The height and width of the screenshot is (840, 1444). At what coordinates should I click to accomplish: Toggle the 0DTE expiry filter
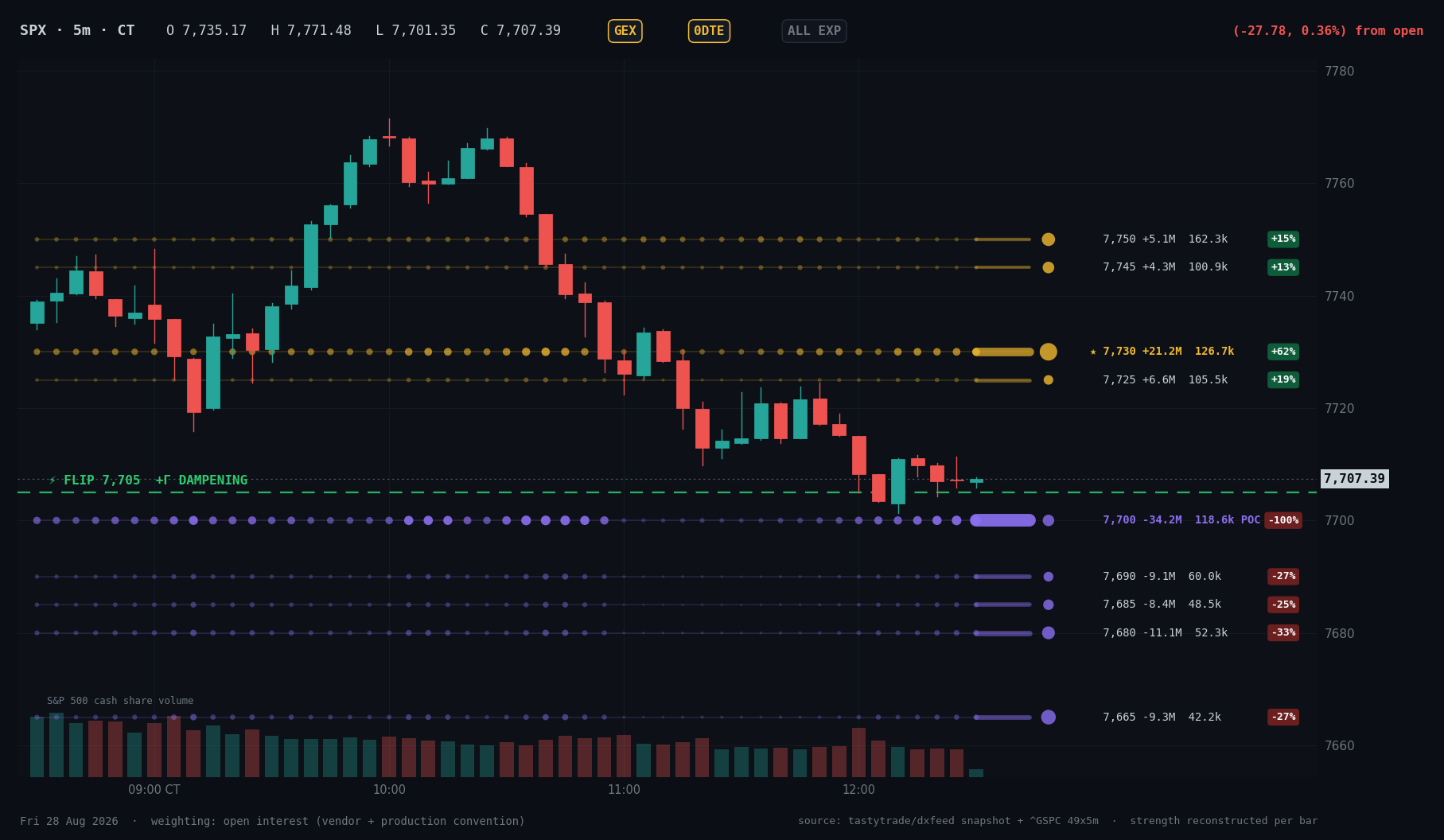point(709,31)
